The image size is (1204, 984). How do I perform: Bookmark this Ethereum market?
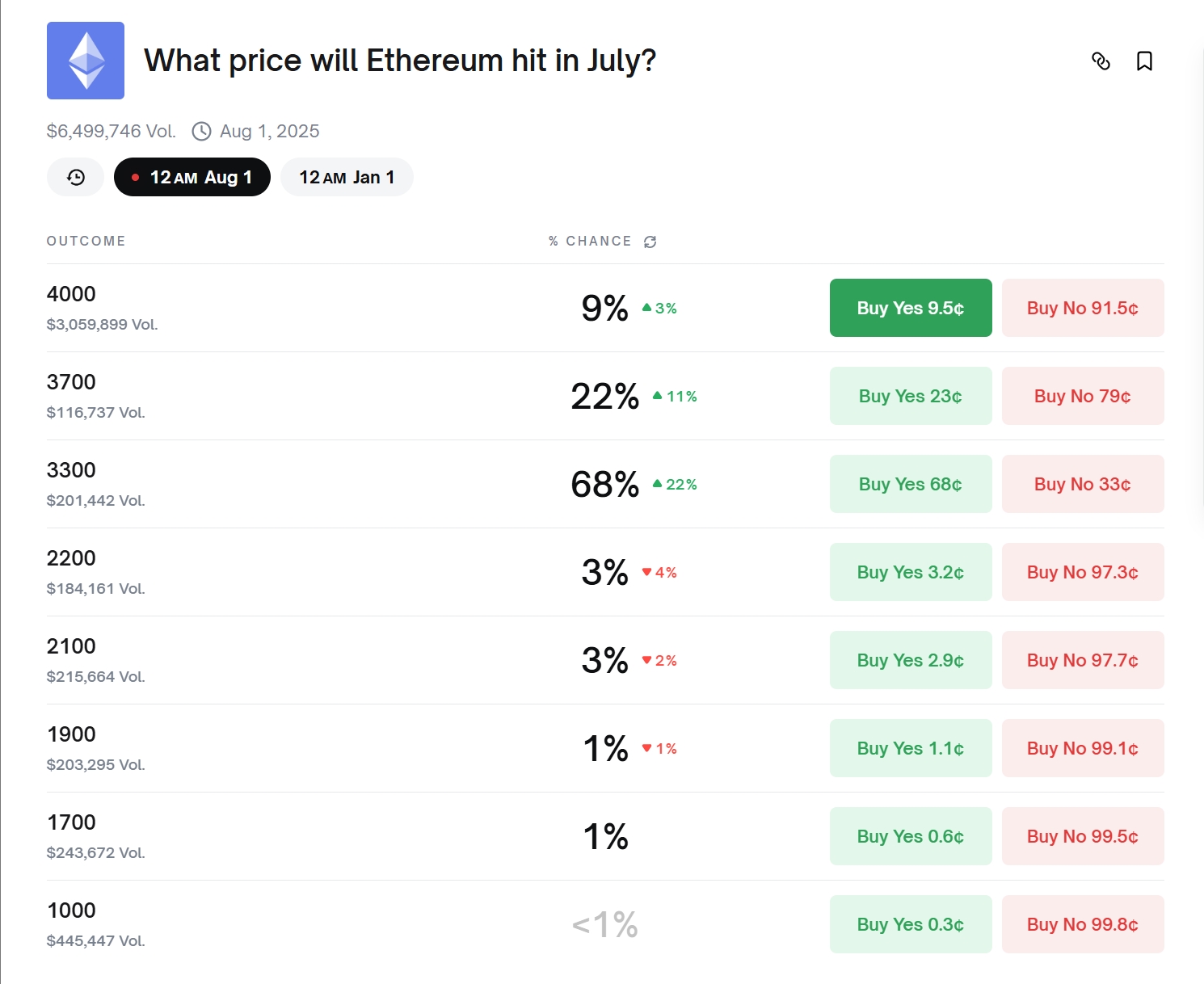click(x=1144, y=61)
